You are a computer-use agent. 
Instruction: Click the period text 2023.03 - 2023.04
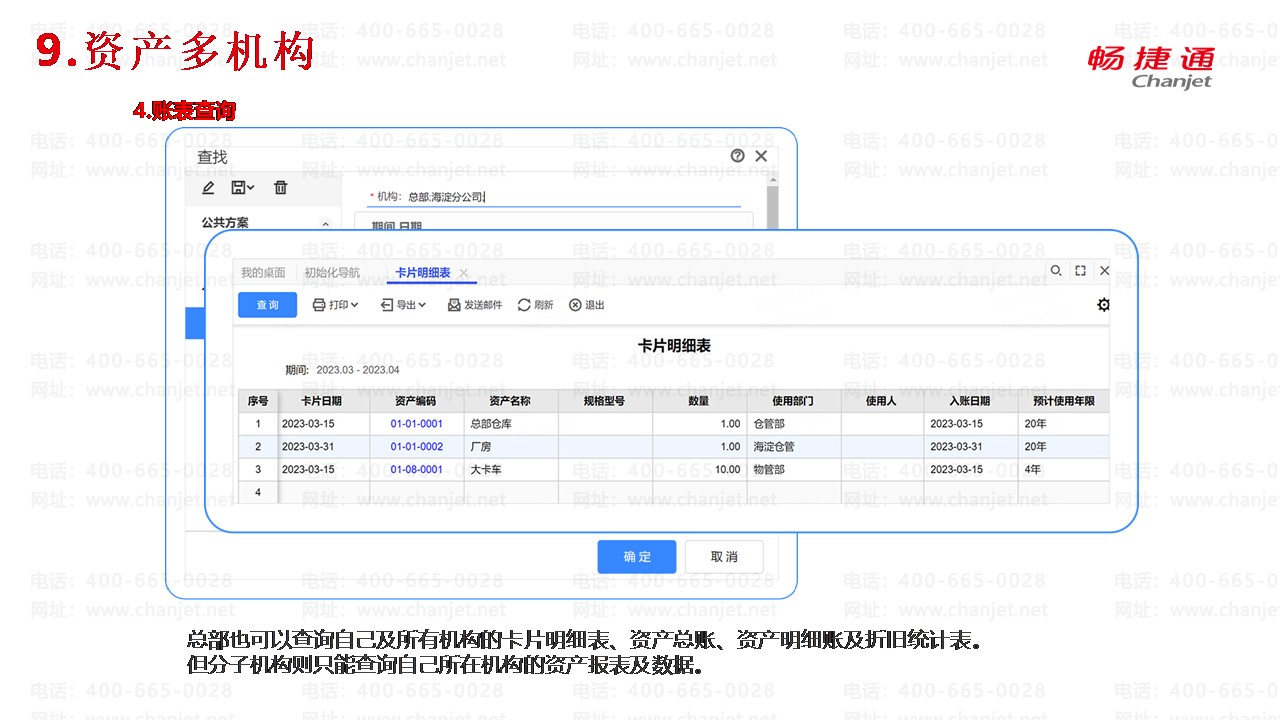[357, 370]
